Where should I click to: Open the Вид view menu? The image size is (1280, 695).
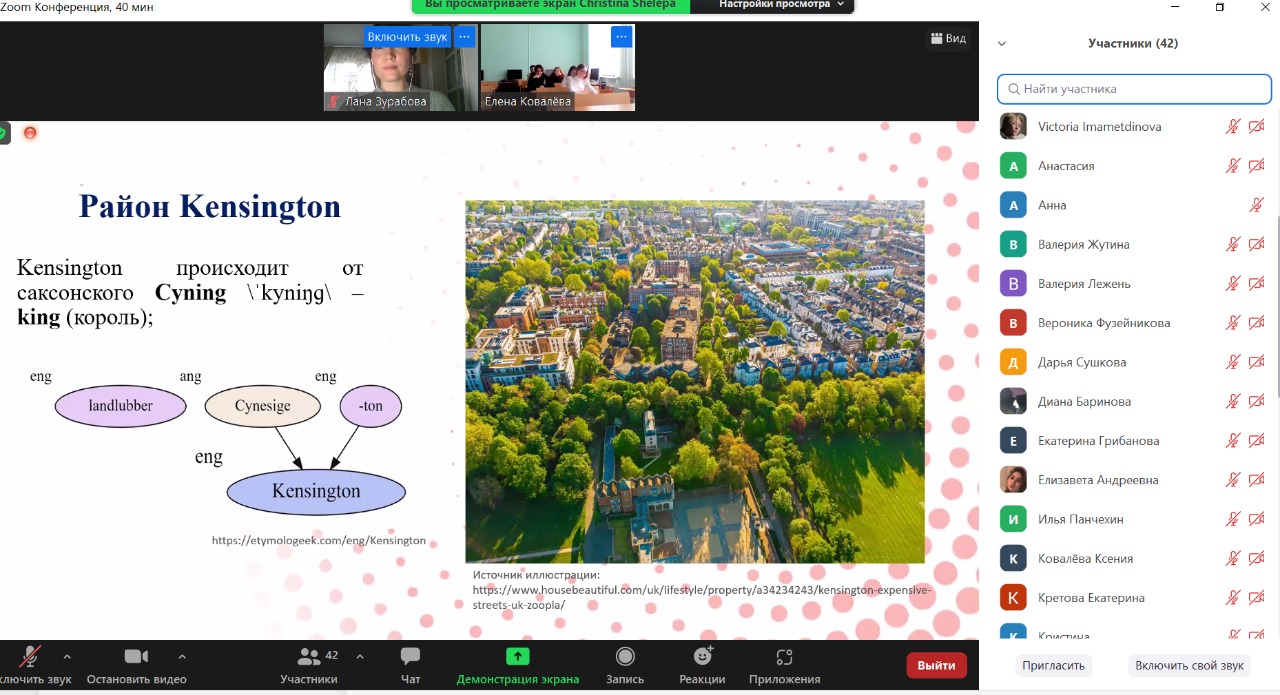tap(948, 39)
